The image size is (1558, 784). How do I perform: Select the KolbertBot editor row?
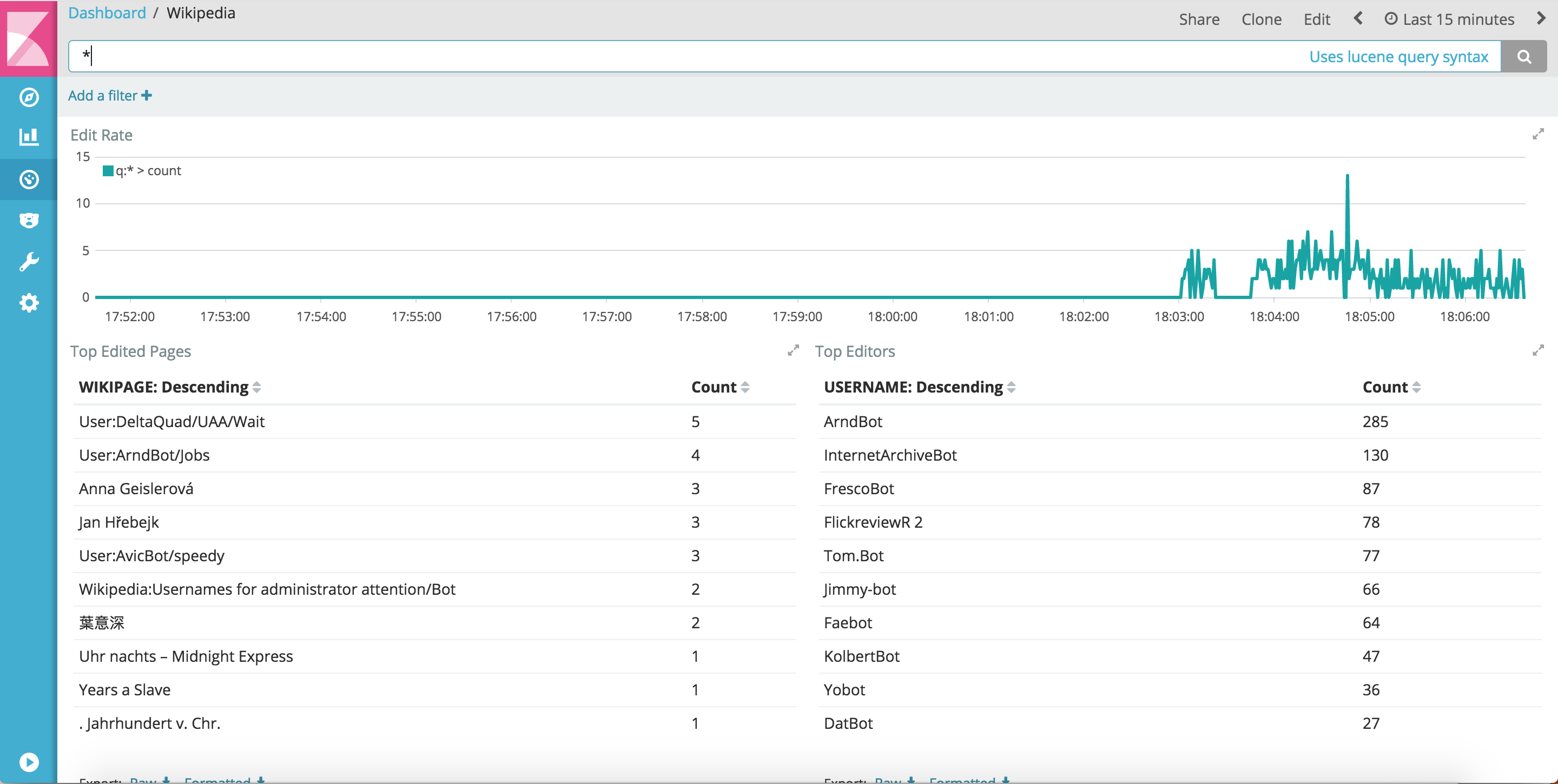pos(1180,656)
